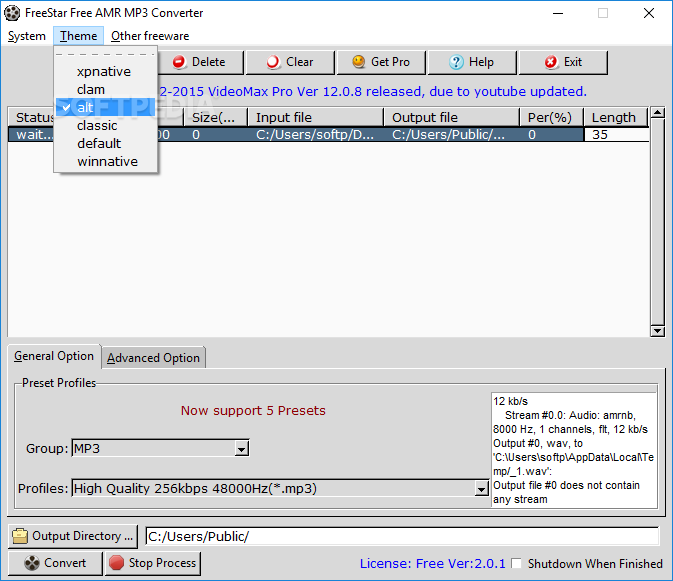The width and height of the screenshot is (673, 581).
Task: Close the open Theme menu
Action: pos(79,36)
